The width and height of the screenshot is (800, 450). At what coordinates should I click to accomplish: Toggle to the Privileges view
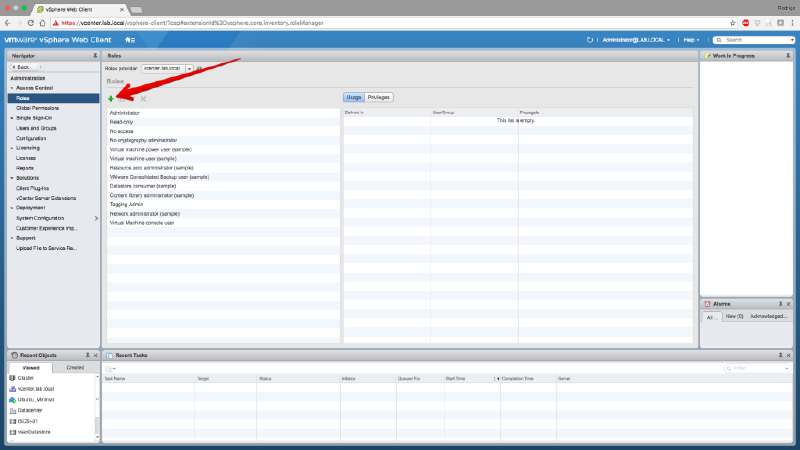pos(378,97)
